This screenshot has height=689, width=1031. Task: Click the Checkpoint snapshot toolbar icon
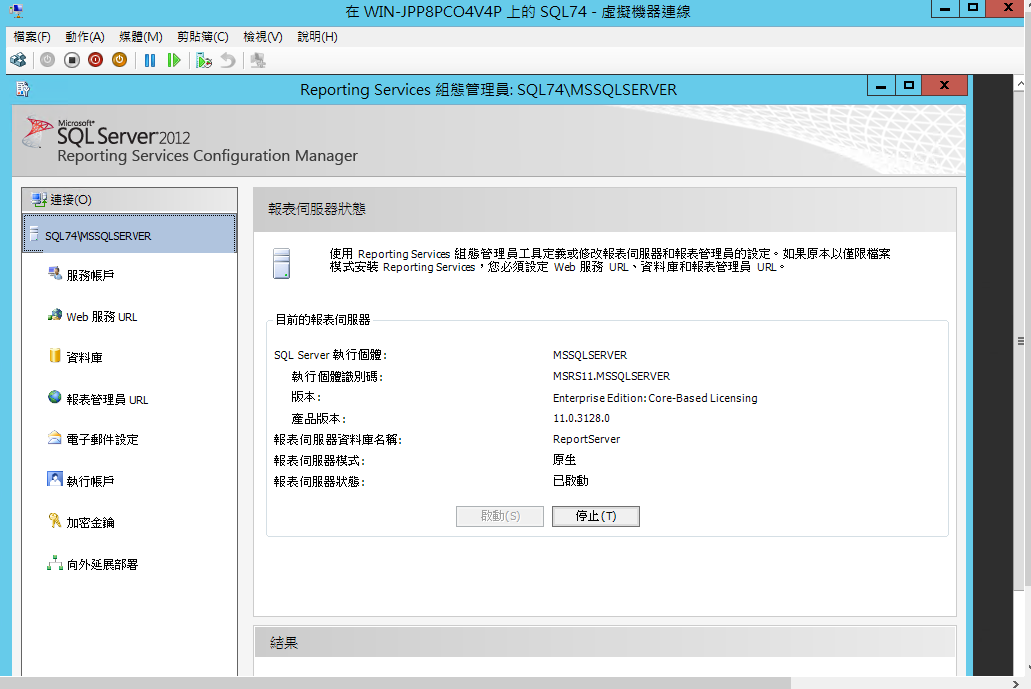[204, 60]
